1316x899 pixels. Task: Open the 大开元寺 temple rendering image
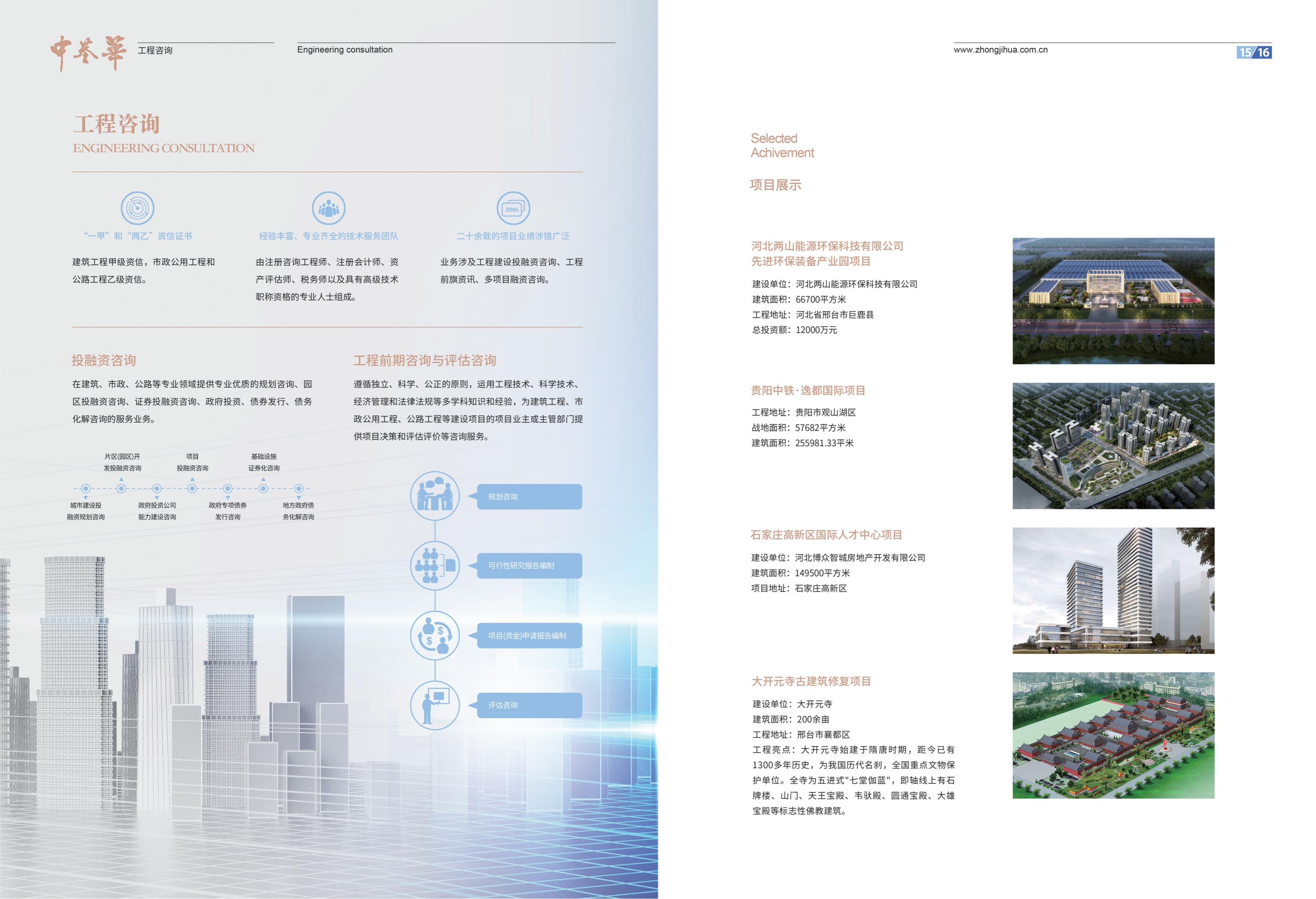[x=1113, y=735]
